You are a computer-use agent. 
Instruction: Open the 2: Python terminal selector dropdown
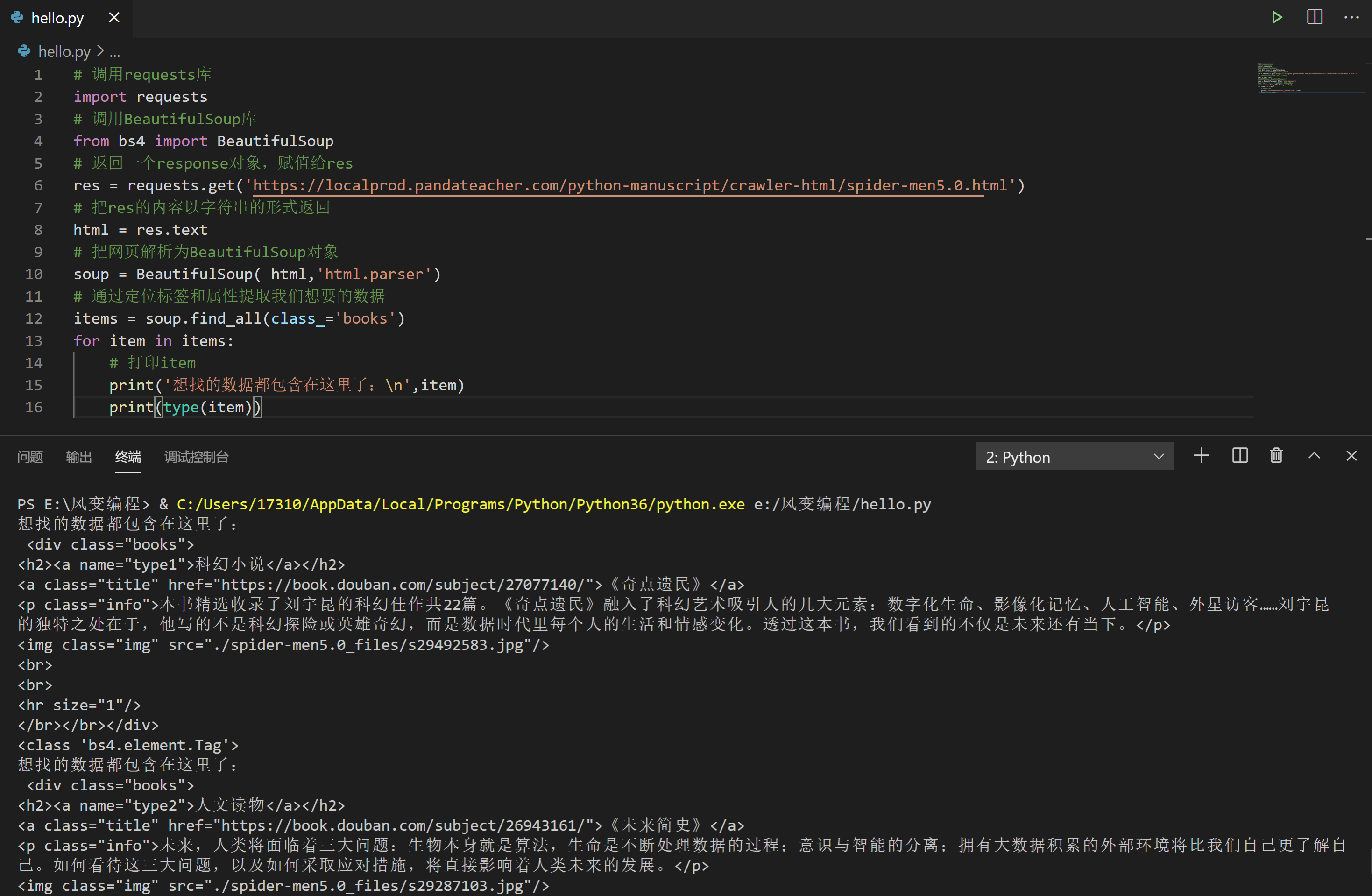(1075, 457)
